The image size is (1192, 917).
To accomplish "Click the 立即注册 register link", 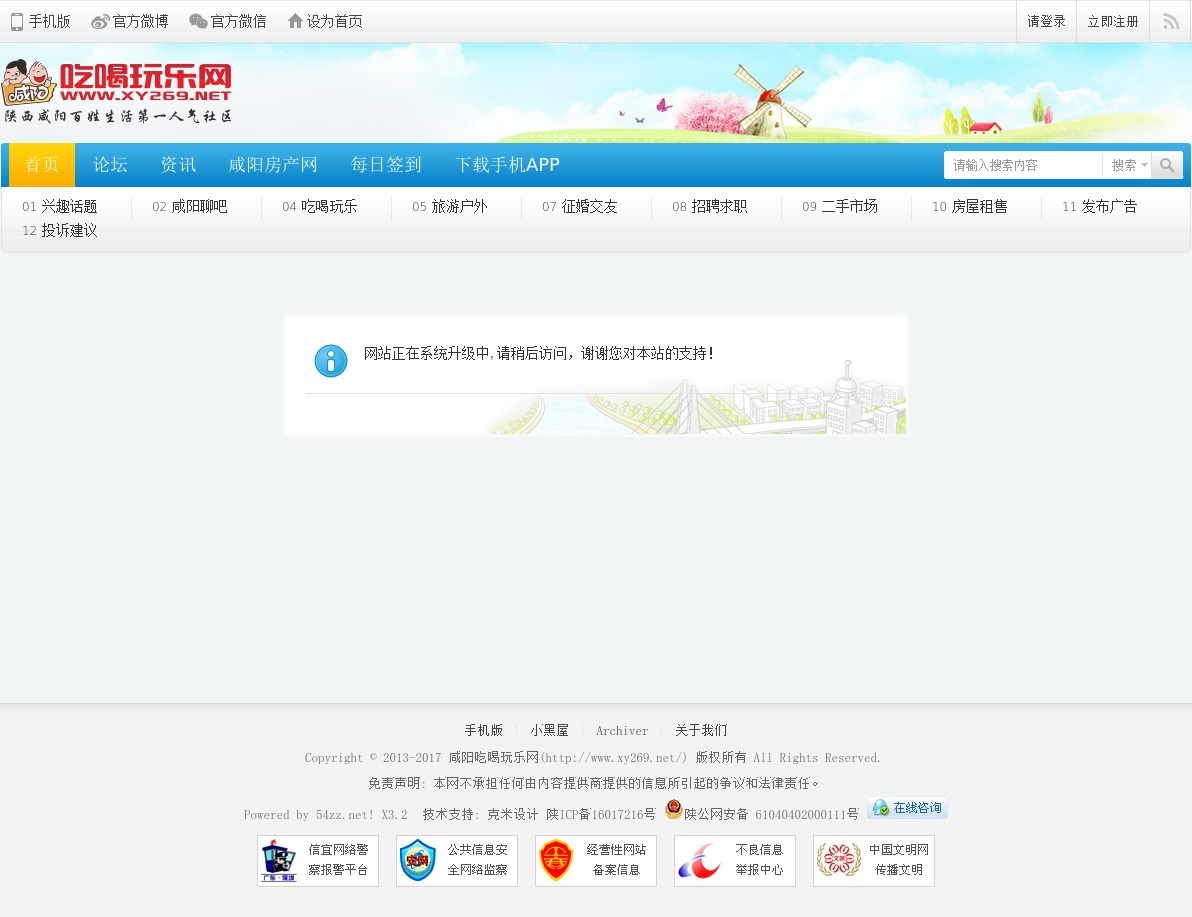I will click(1112, 21).
